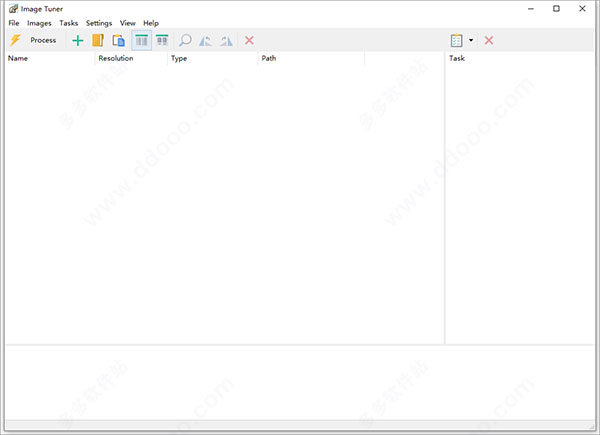This screenshot has height=435, width=600.
Task: Open the Tasks menu
Action: click(68, 23)
